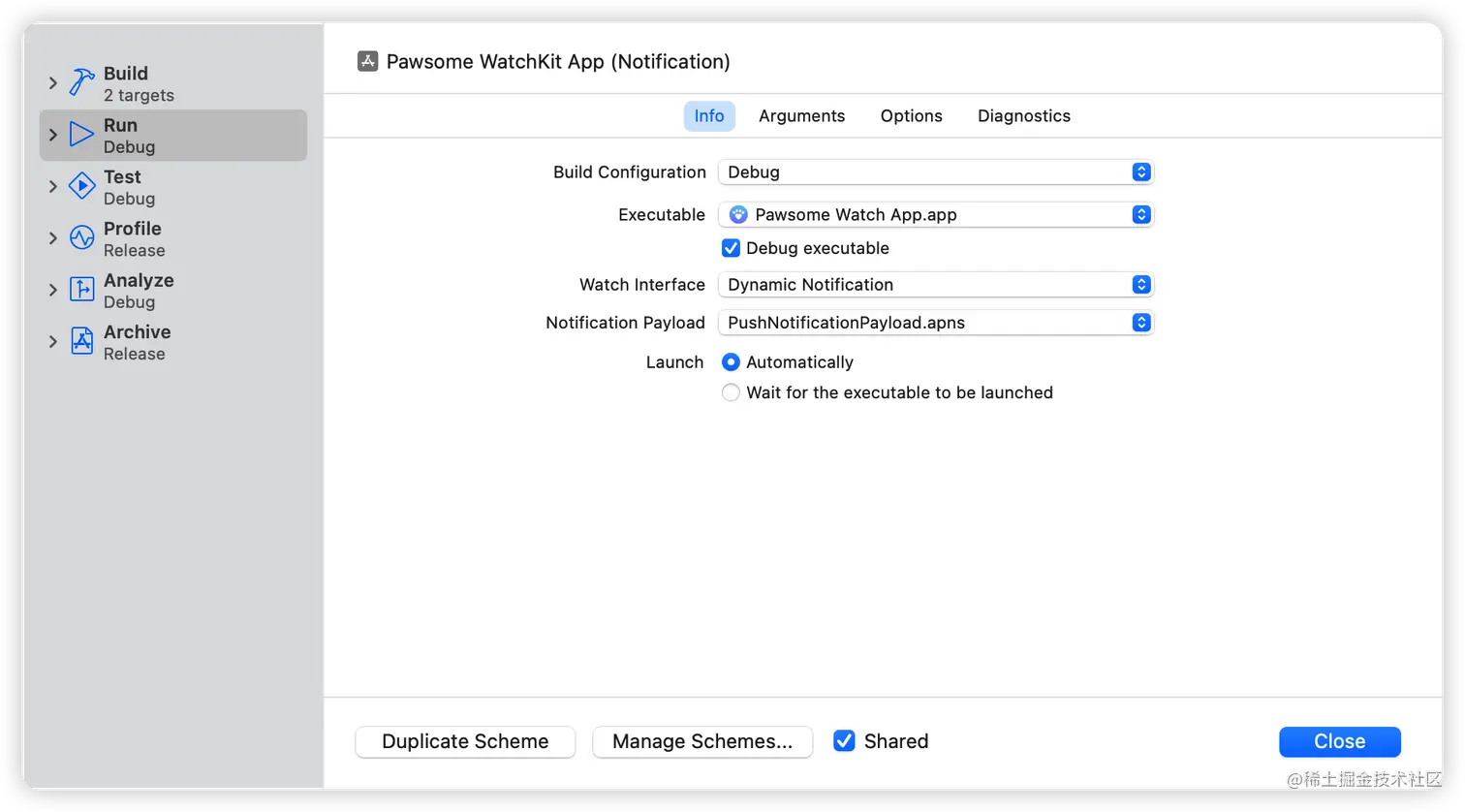
Task: Toggle the Debug executable checkbox
Action: [x=732, y=248]
